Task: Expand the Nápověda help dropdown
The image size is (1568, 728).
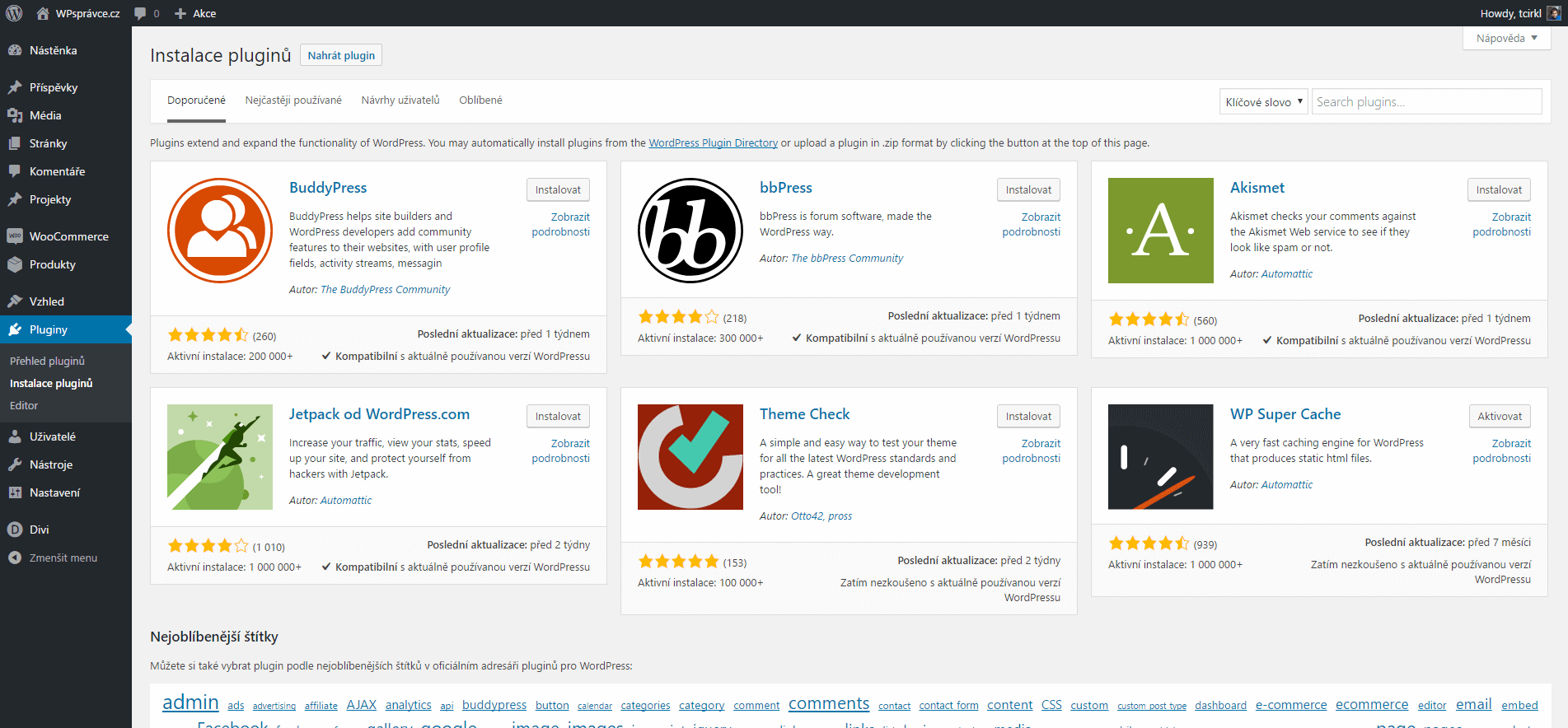Action: [x=1507, y=38]
